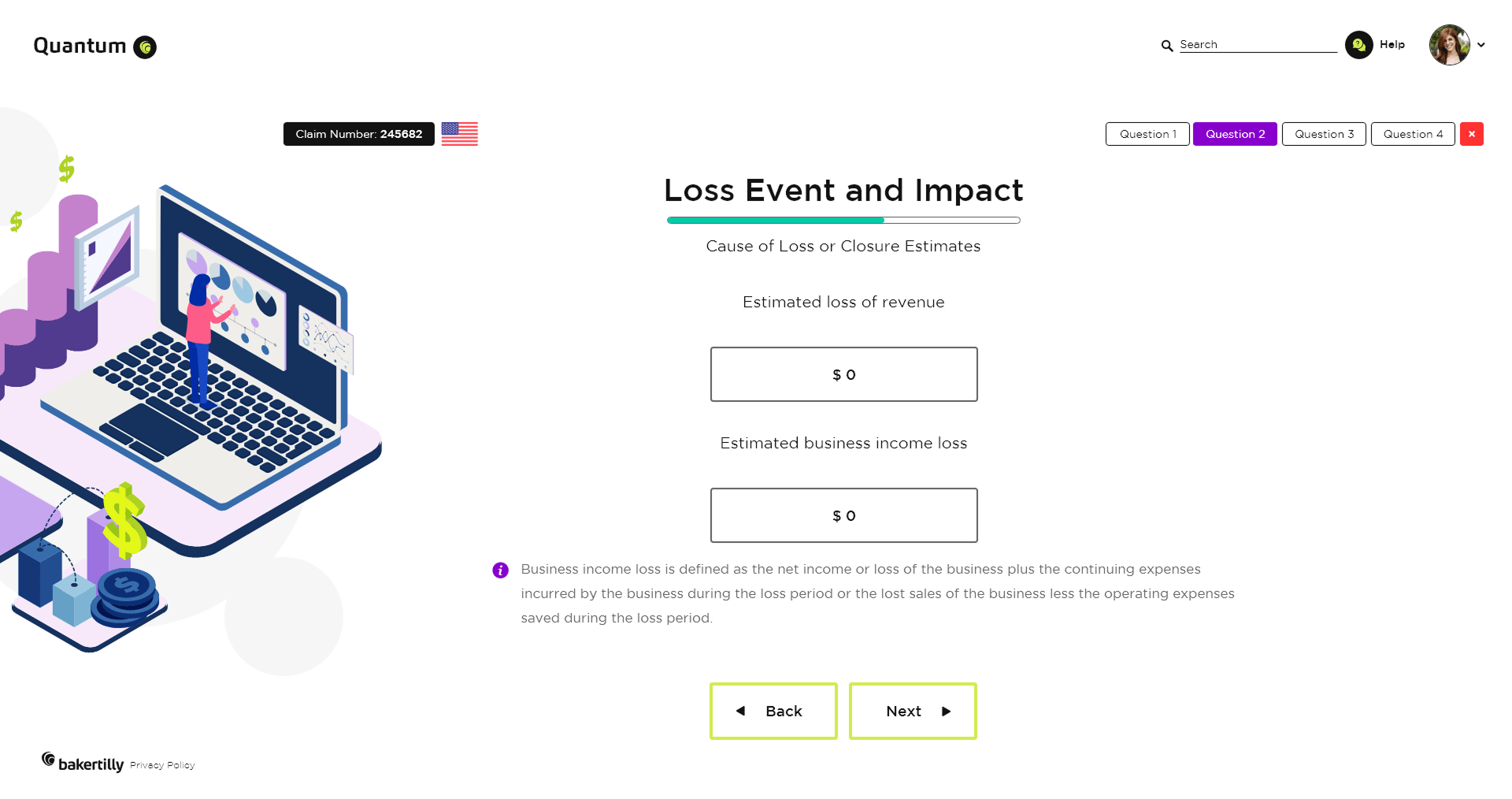Click the Estimated loss of revenue field
This screenshot has height=799, width=1512.
[x=843, y=374]
